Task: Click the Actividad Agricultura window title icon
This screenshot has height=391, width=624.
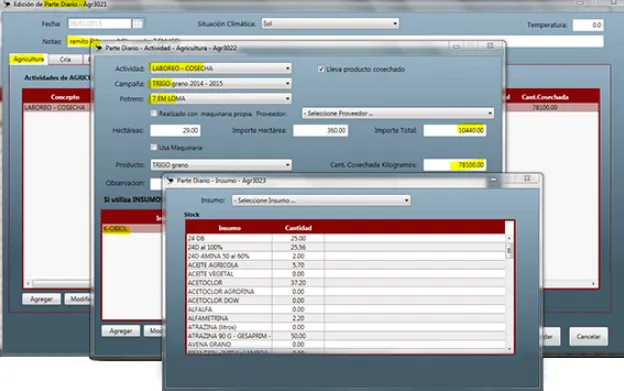Action: click(99, 48)
